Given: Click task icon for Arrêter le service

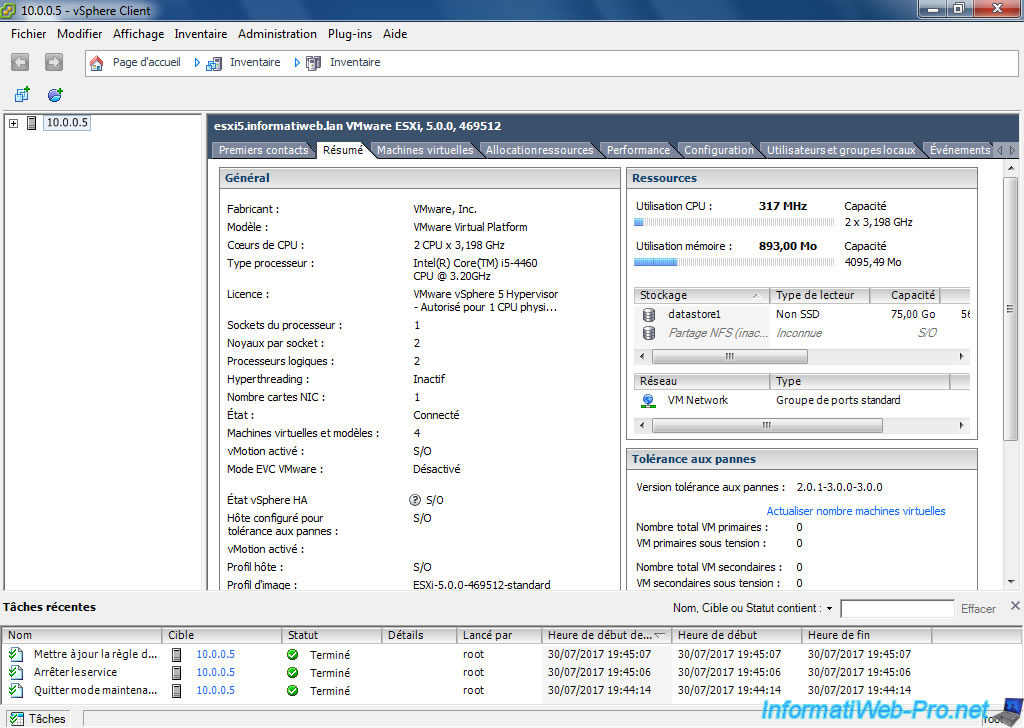Looking at the screenshot, I should [x=16, y=672].
